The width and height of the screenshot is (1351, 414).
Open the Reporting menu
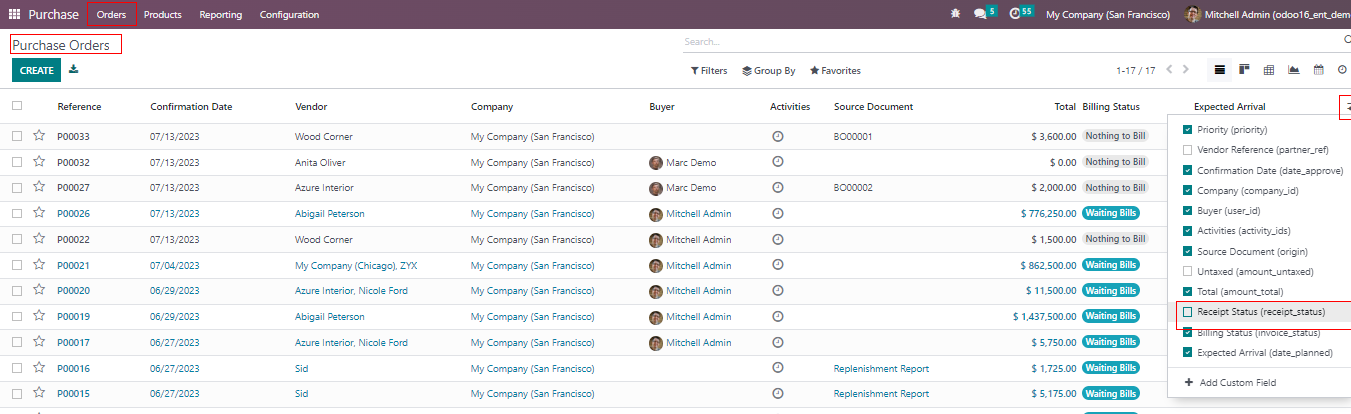tap(220, 15)
